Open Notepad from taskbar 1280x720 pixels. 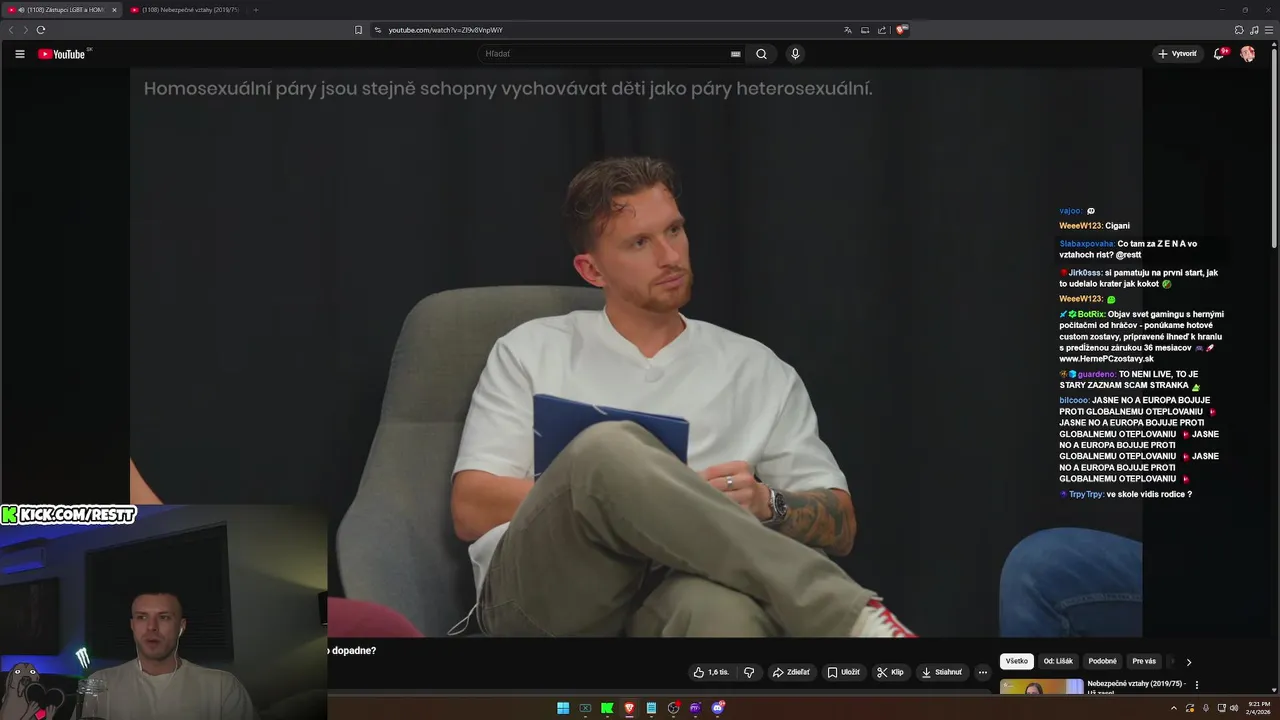[x=651, y=708]
